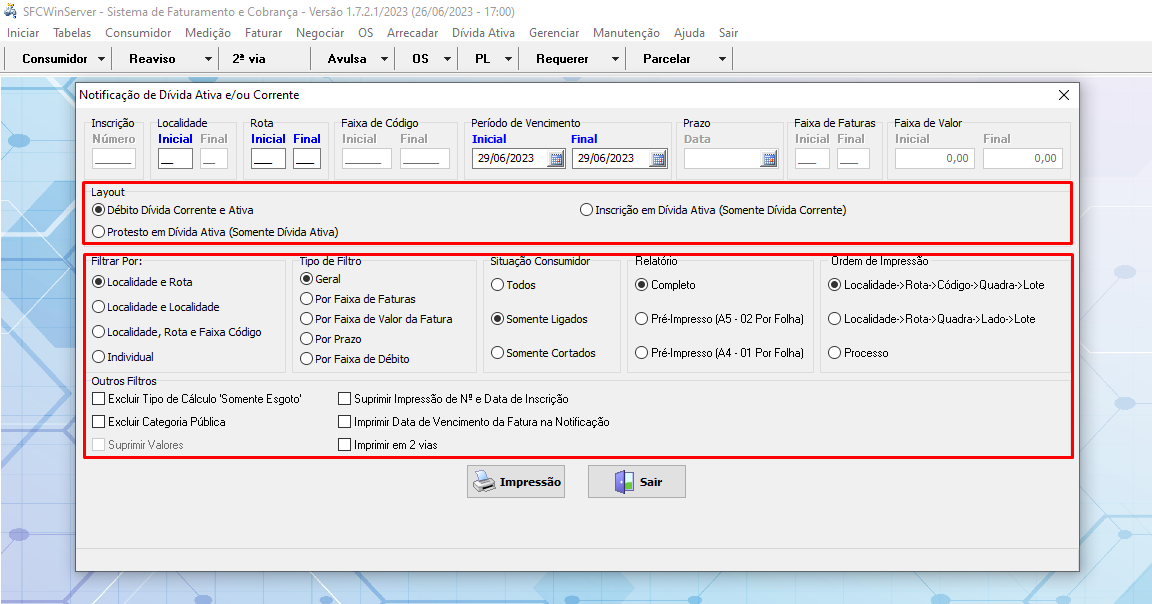
Task: Open the Faturar menu
Action: (x=263, y=33)
